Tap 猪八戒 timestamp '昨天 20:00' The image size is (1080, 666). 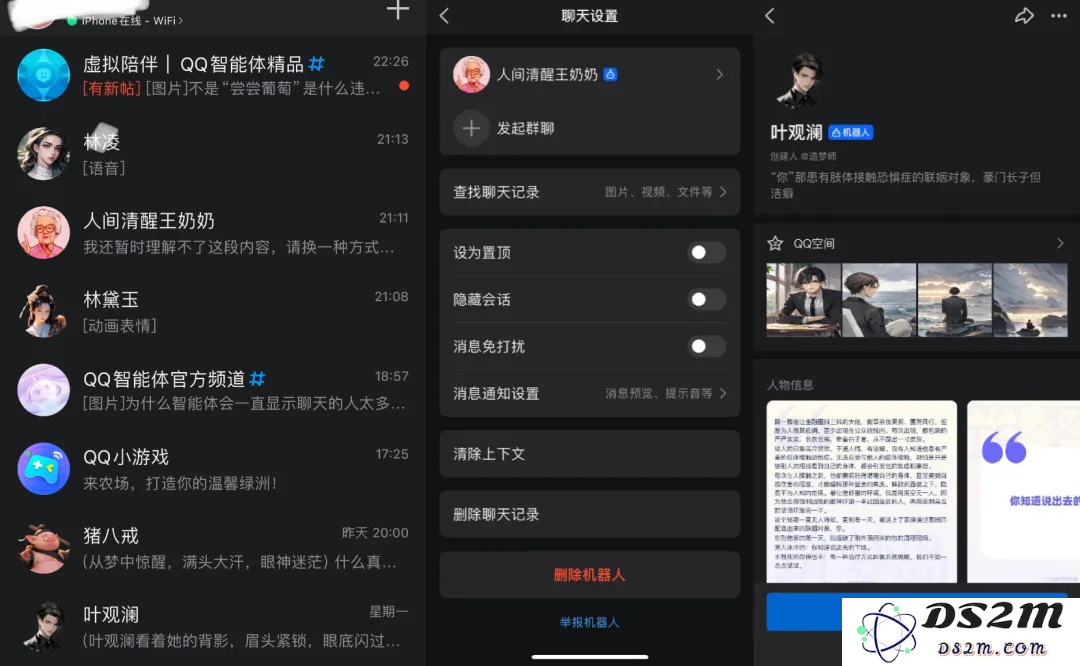[375, 532]
